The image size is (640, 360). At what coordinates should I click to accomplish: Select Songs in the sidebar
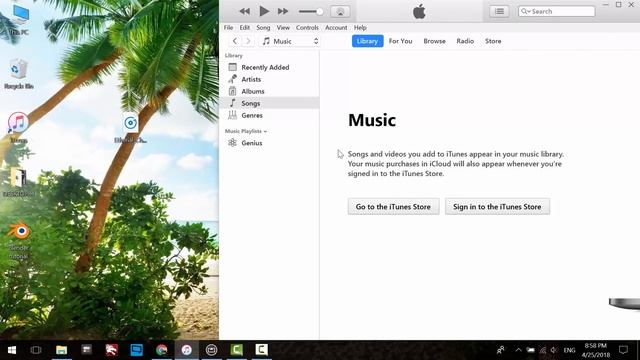269,103
